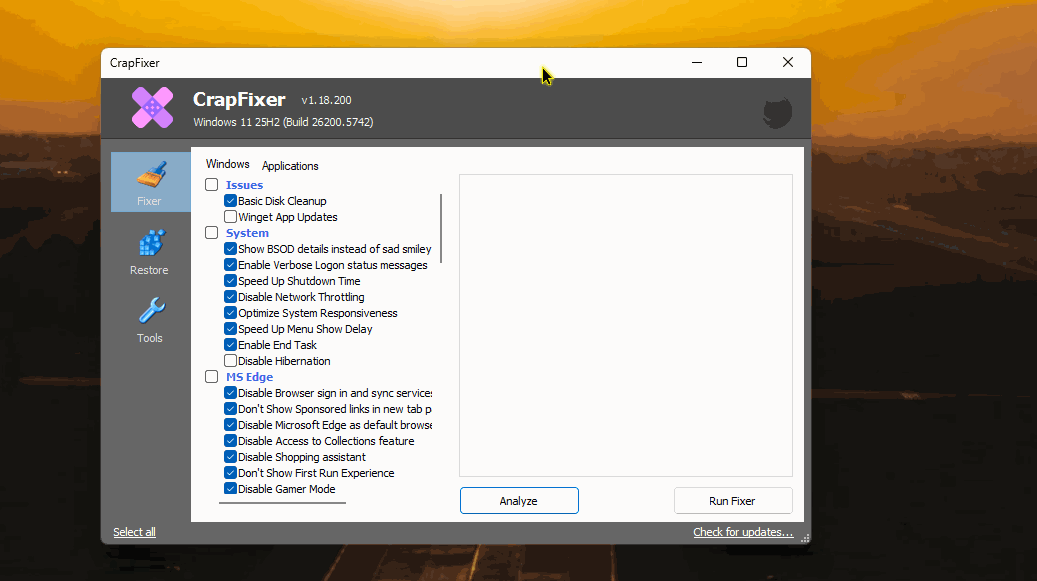Screen dimensions: 1037x581
Task: Click the vertical scrollbar of options list
Action: (x=440, y=228)
